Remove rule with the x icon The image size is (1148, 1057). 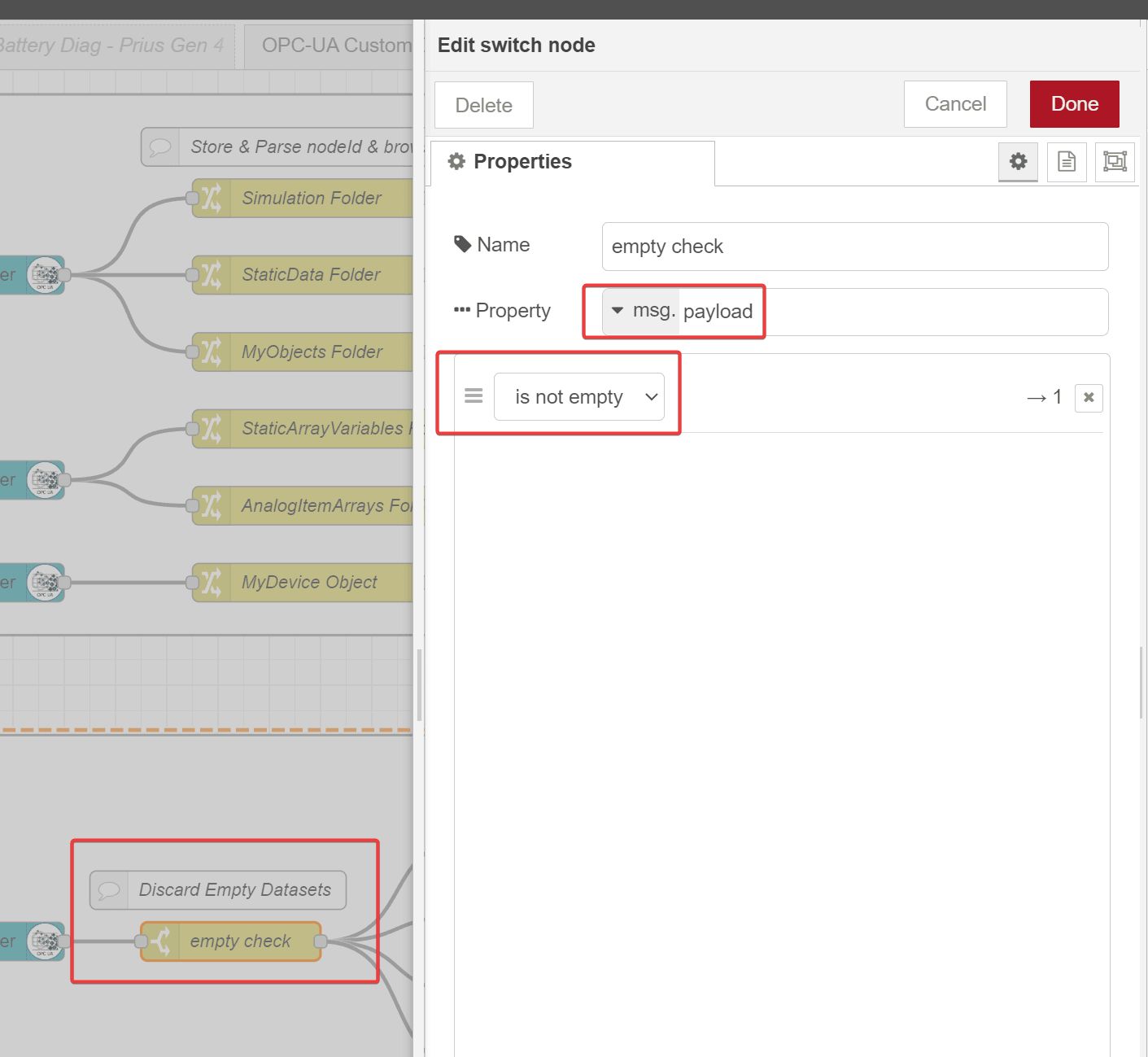(1088, 398)
